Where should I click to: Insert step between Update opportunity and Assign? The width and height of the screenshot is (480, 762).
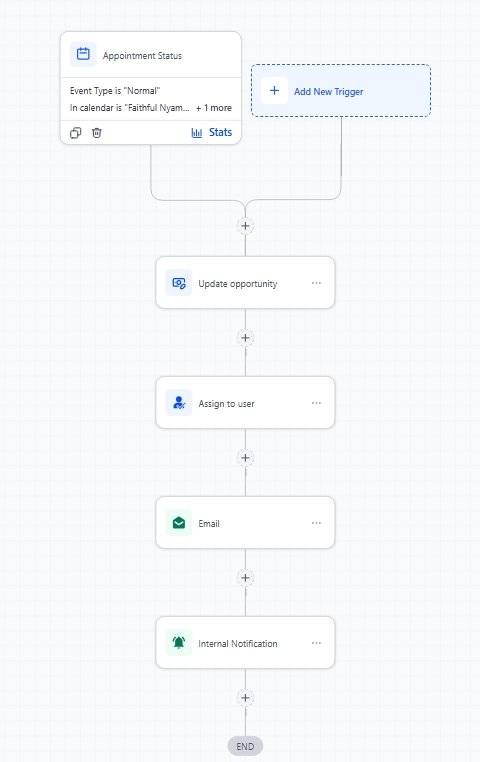[245, 338]
